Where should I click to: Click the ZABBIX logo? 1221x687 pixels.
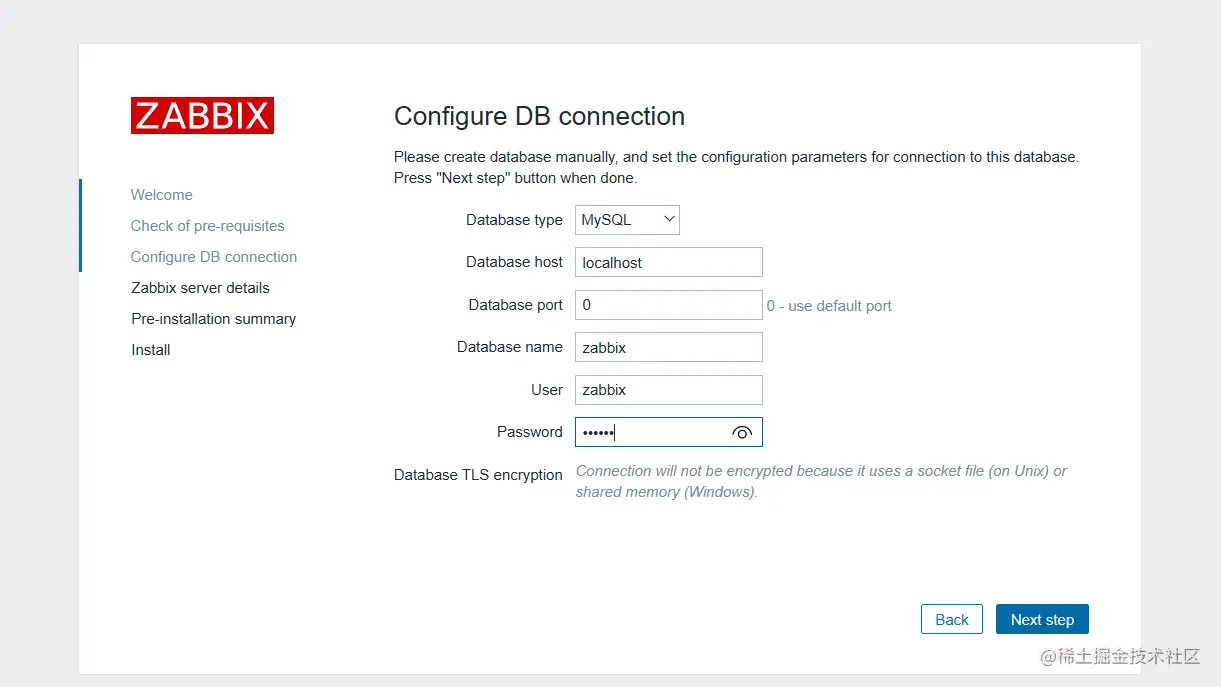tap(202, 116)
